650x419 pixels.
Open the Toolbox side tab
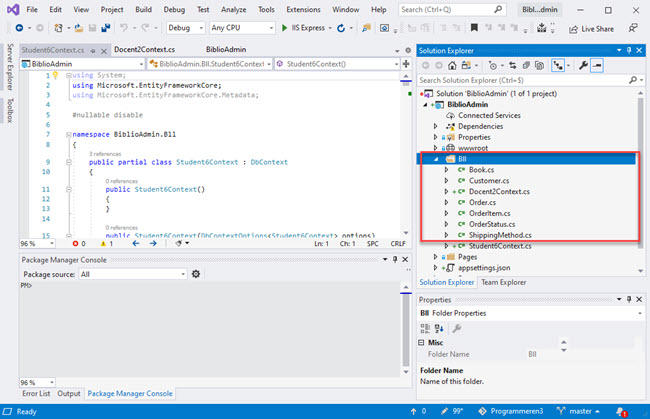tap(10, 110)
